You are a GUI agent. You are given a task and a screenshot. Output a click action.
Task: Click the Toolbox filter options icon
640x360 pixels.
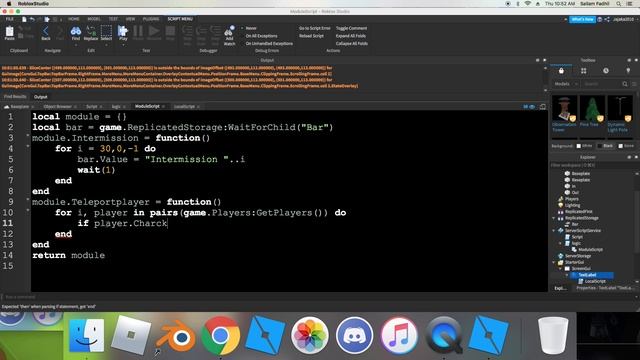634,84
